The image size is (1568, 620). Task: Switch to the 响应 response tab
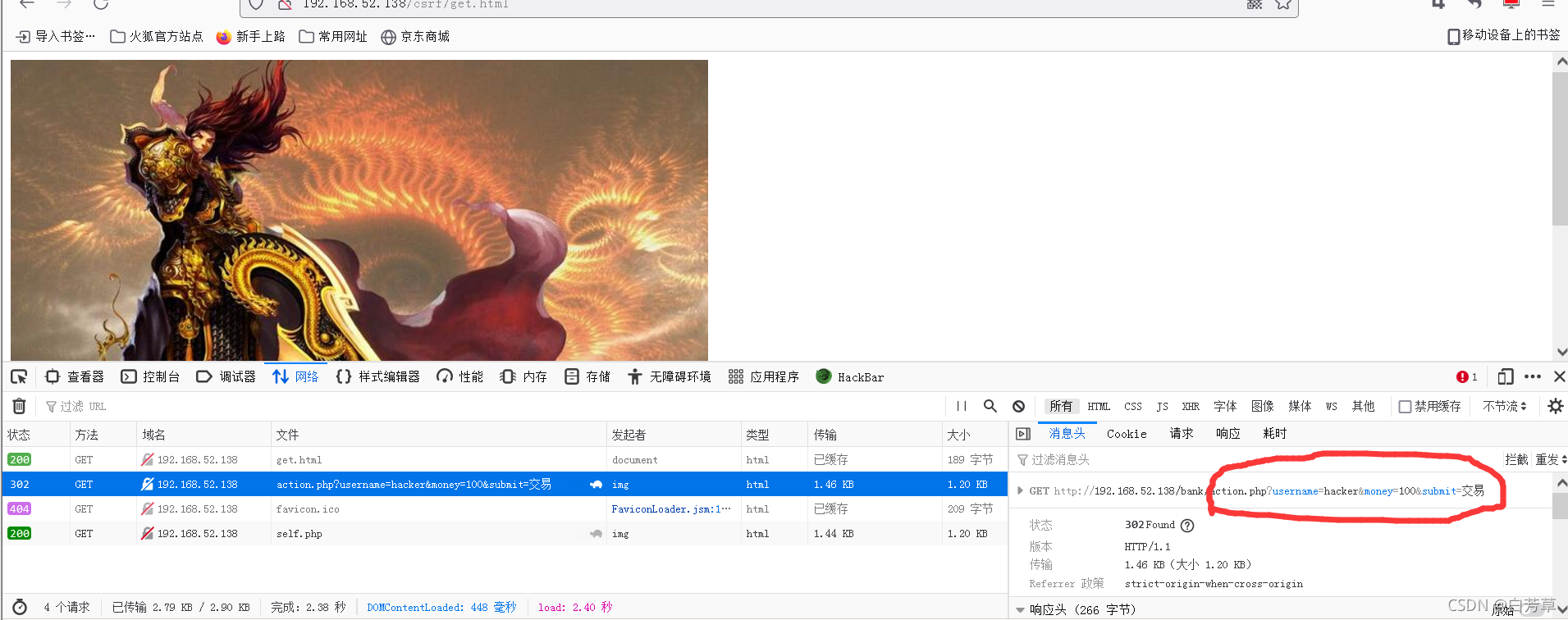1228,434
